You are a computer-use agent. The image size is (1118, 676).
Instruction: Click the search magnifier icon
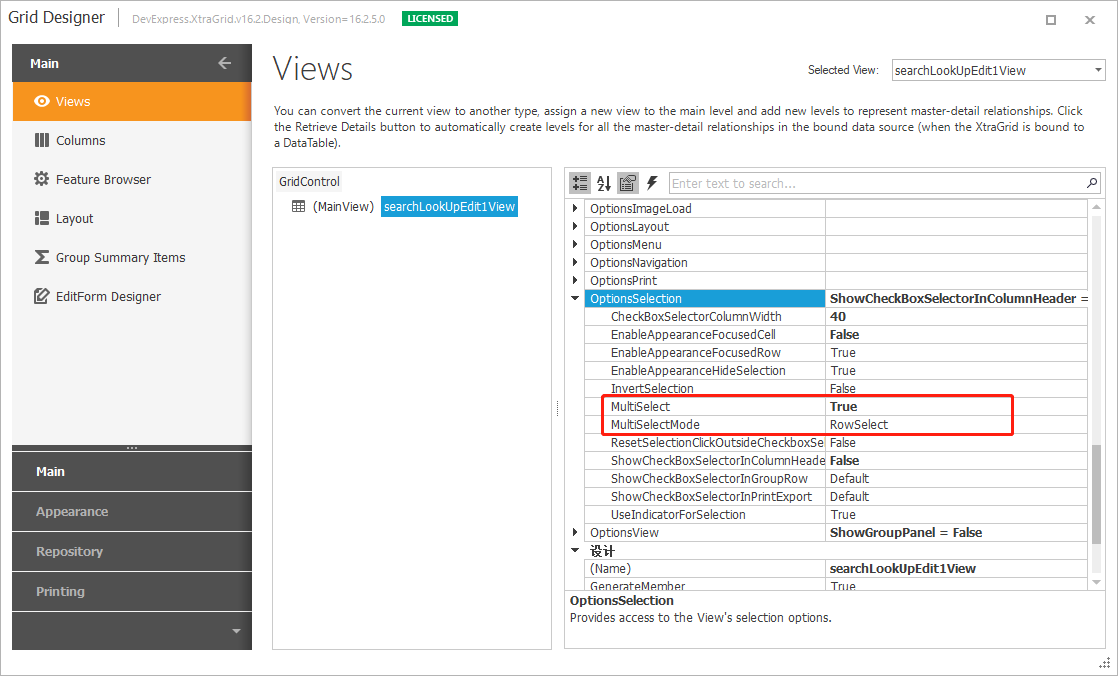pos(1092,183)
